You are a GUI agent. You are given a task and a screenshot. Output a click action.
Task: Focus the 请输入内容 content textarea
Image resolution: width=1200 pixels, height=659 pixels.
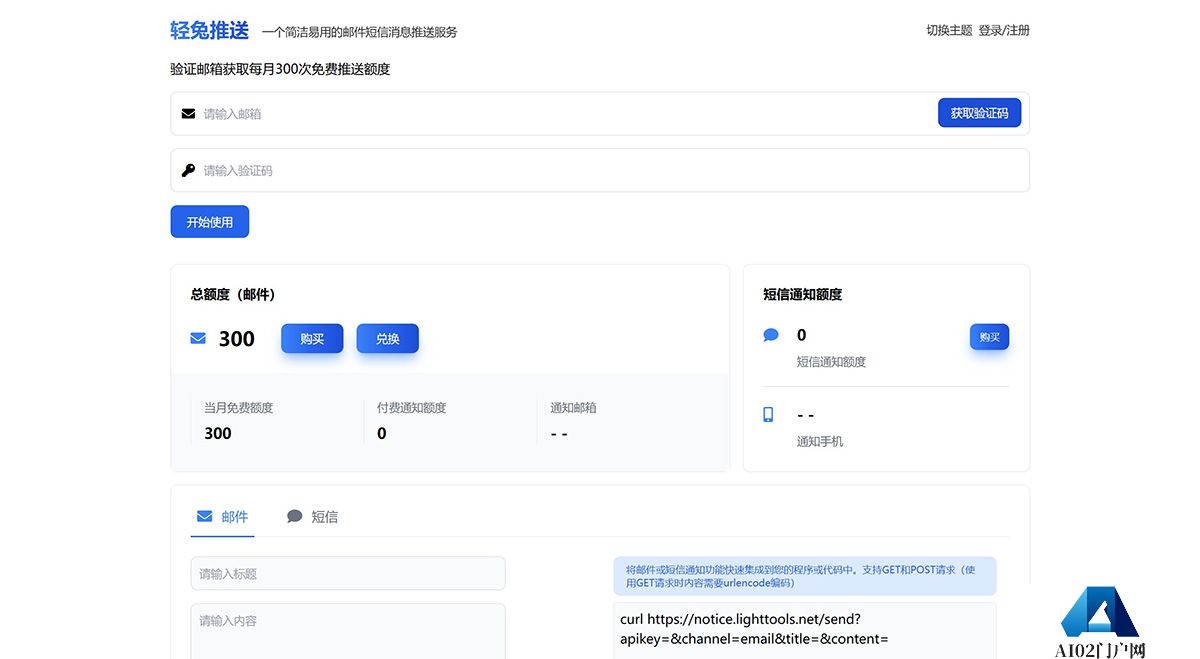click(348, 631)
